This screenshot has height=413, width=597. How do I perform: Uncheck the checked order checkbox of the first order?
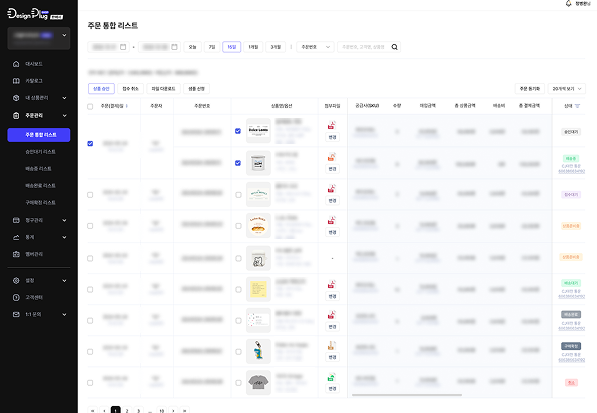point(90,144)
